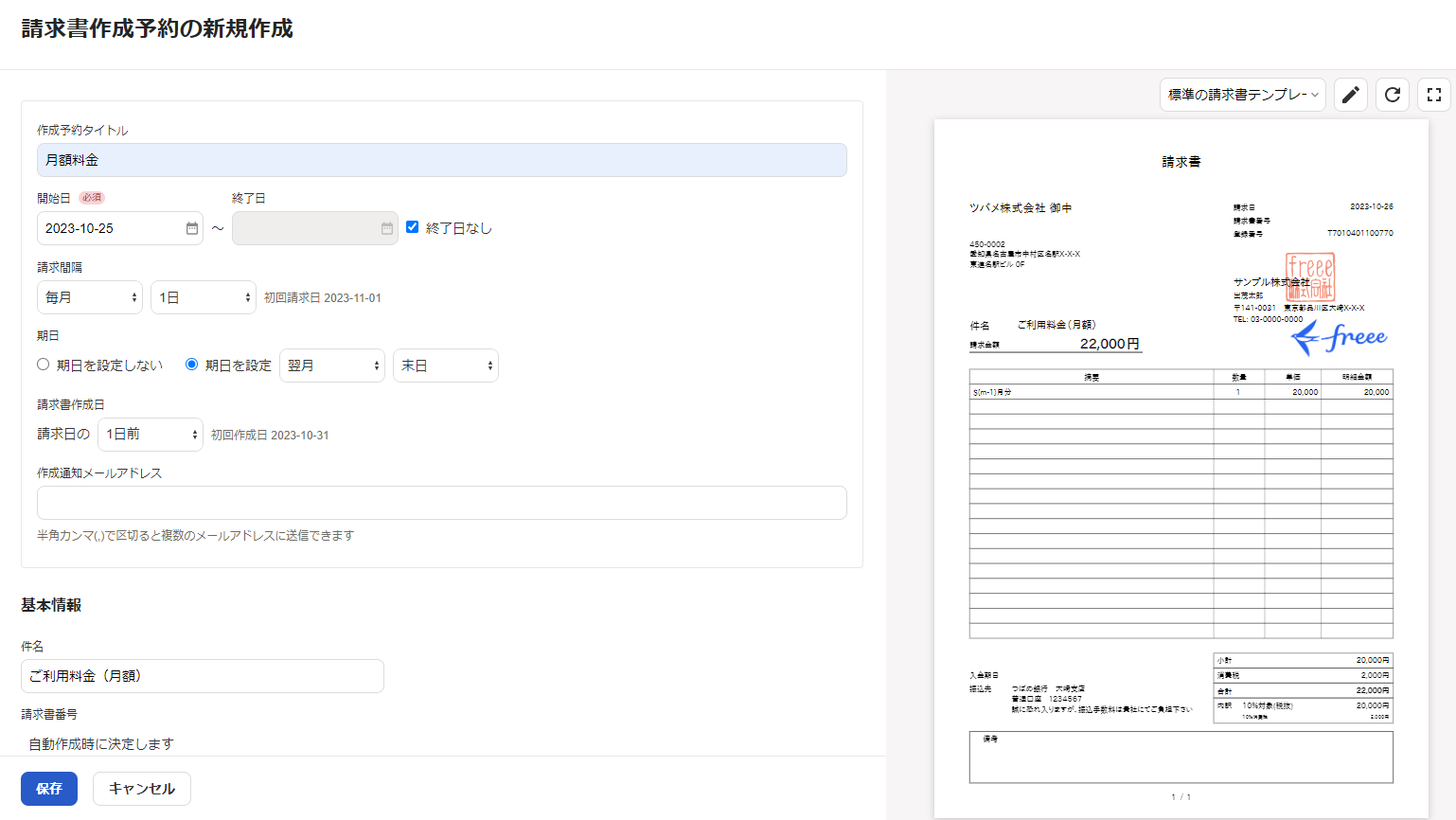This screenshot has height=820, width=1456.
Task: Focus the 作成予約タイトル field with 月額料金
Action: pyautogui.click(x=442, y=160)
